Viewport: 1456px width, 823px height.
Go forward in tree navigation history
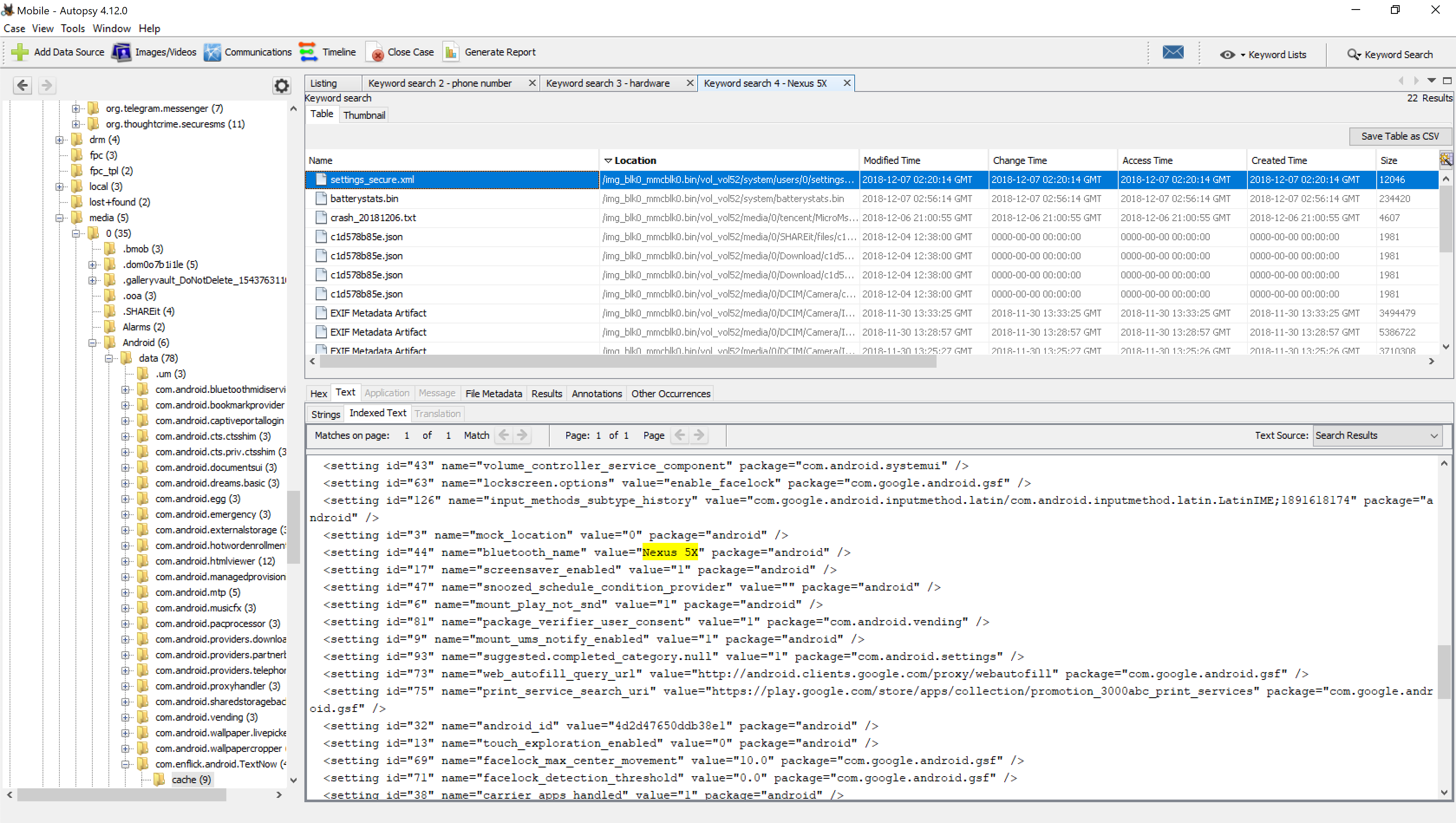coord(47,85)
